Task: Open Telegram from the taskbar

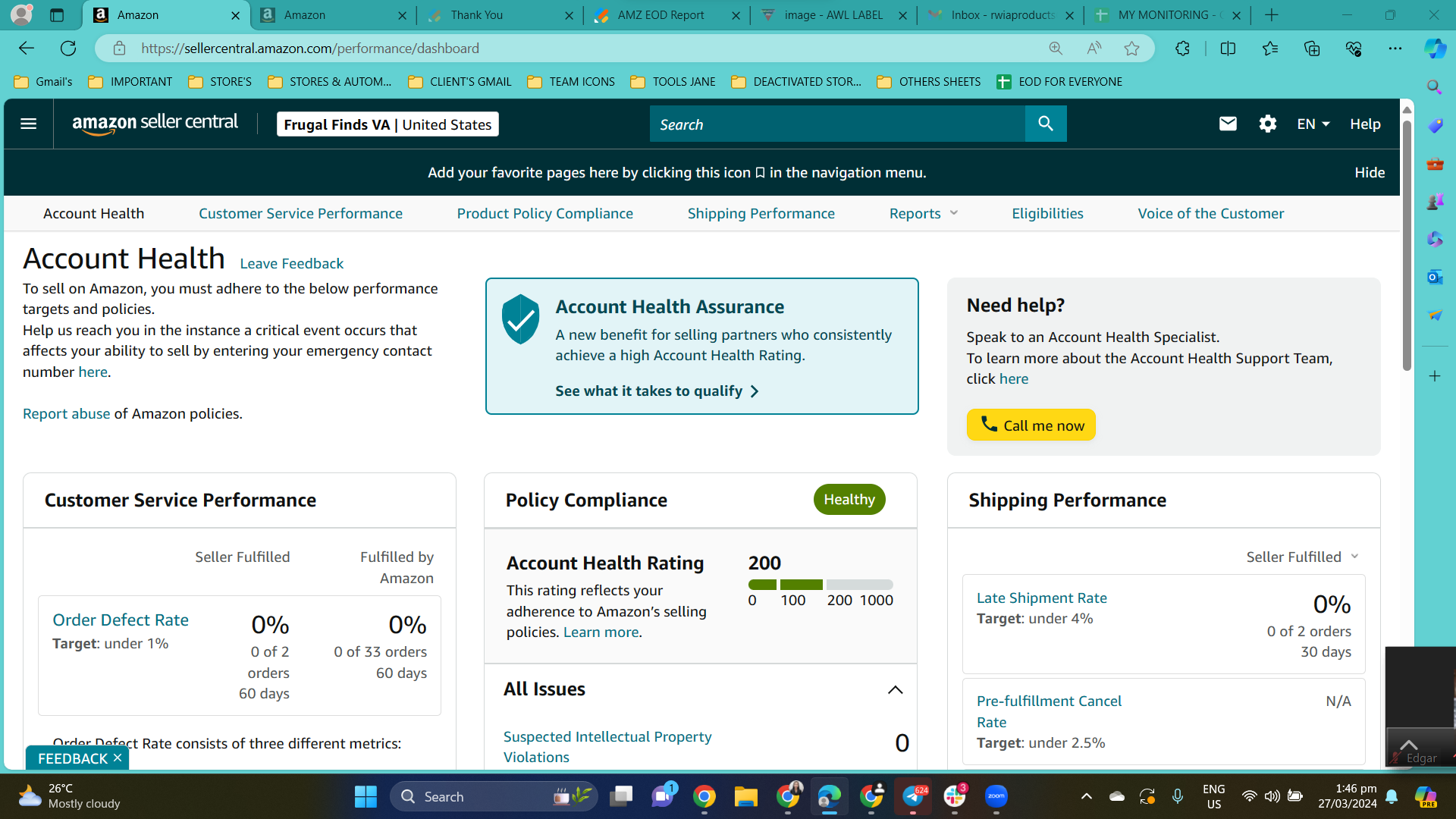Action: coord(913,796)
